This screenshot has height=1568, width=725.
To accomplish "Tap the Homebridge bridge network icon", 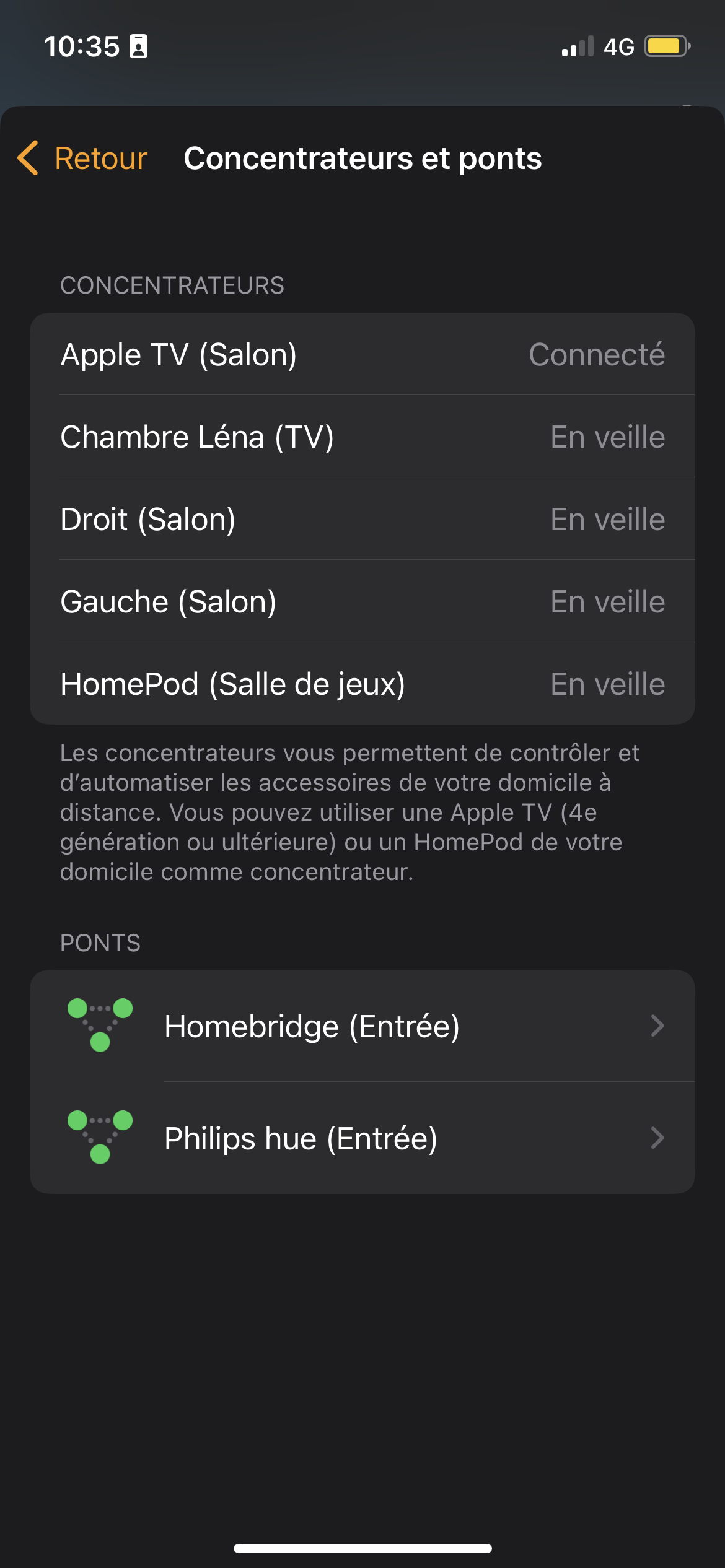I will pos(100,1025).
